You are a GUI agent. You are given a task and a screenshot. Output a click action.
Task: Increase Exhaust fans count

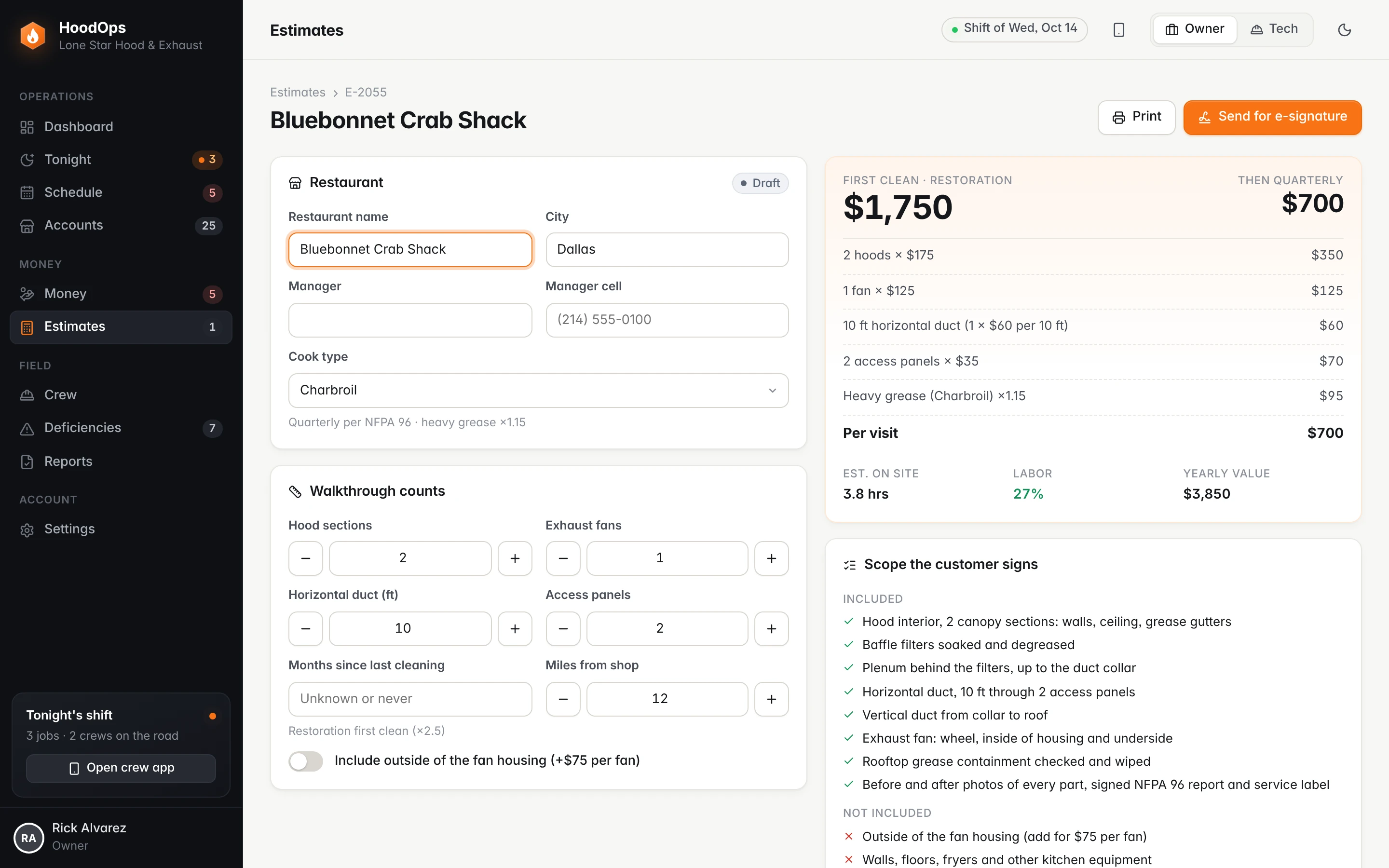[x=771, y=558]
